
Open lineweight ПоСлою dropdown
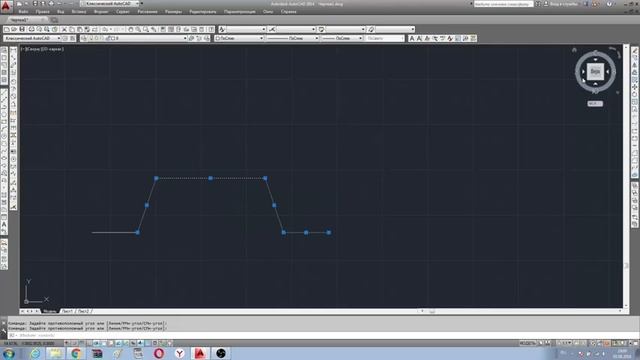pos(342,38)
